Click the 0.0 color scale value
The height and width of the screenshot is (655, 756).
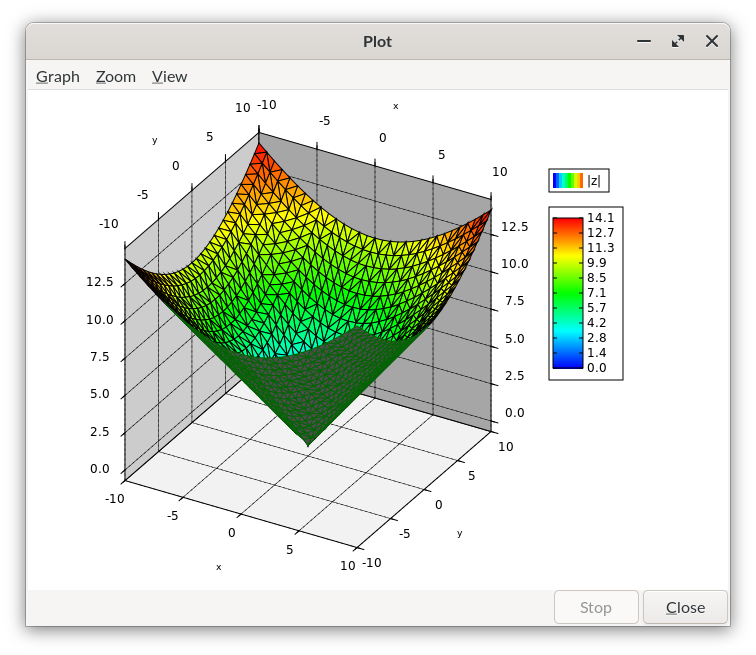click(596, 368)
